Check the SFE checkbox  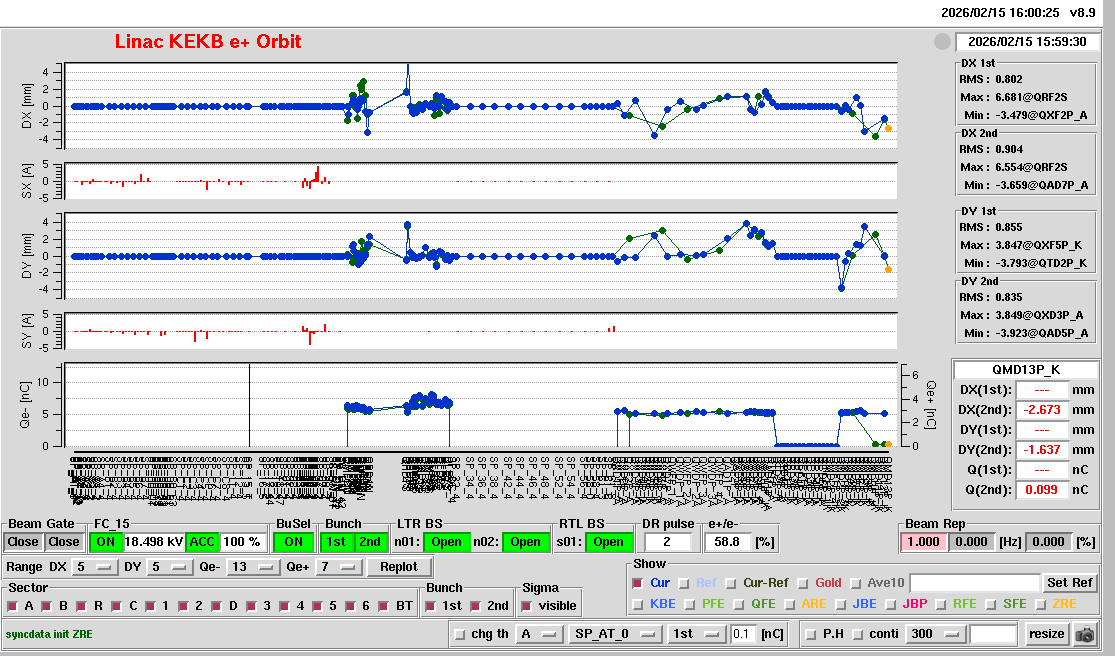pos(991,604)
